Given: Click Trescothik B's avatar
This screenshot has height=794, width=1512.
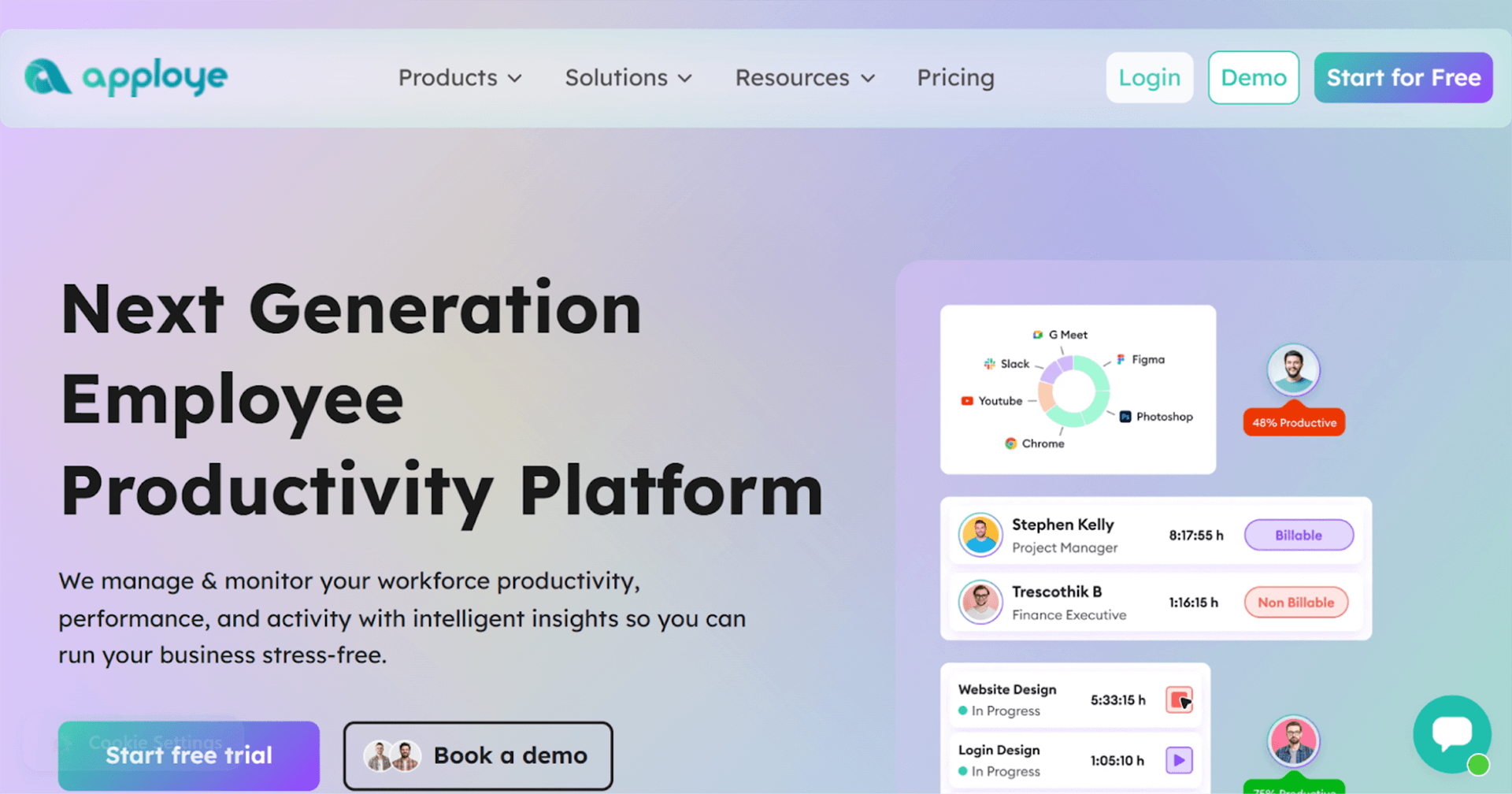Looking at the screenshot, I should coord(980,603).
